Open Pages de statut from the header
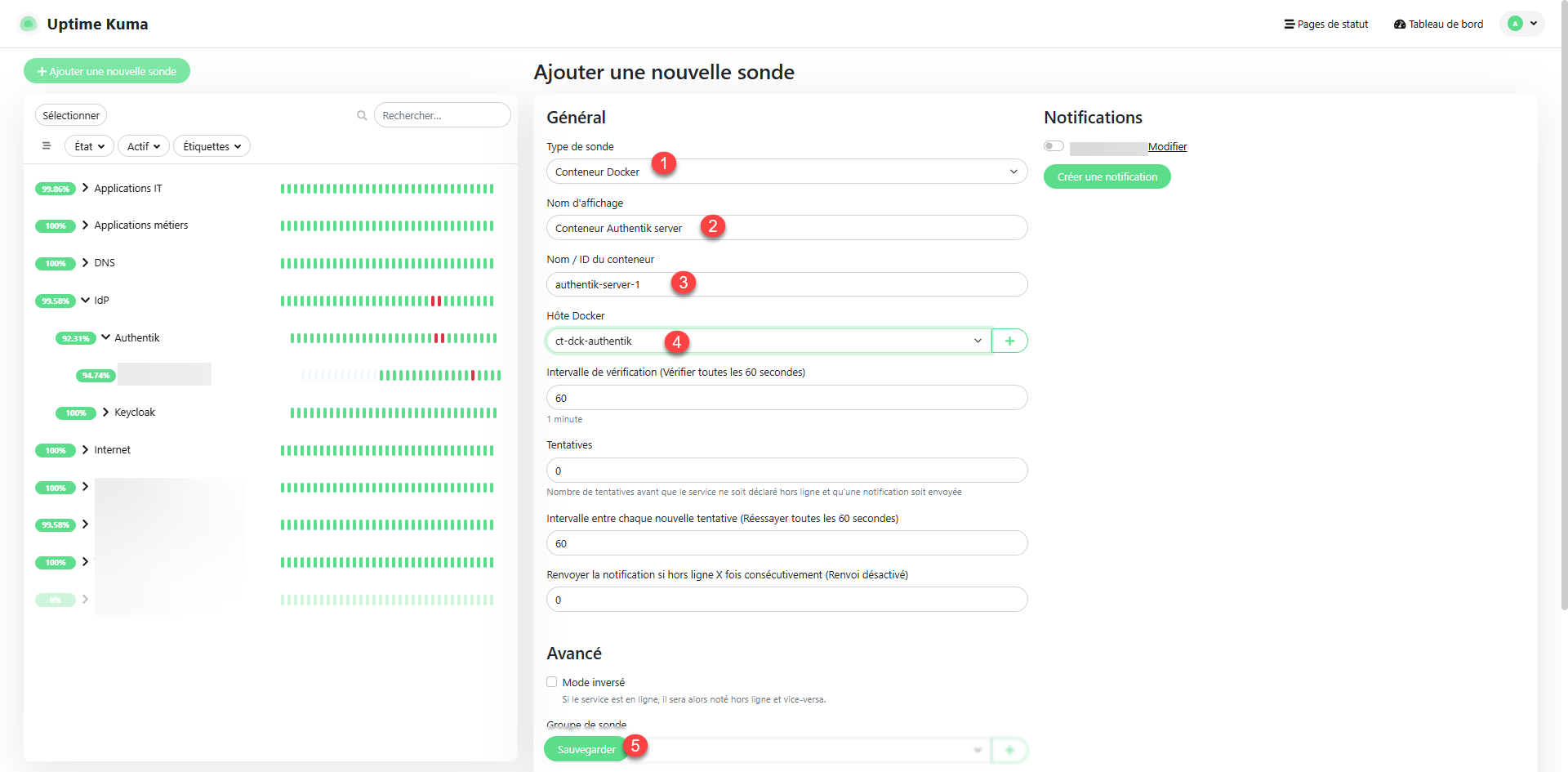Image resolution: width=1568 pixels, height=772 pixels. pyautogui.click(x=1326, y=25)
